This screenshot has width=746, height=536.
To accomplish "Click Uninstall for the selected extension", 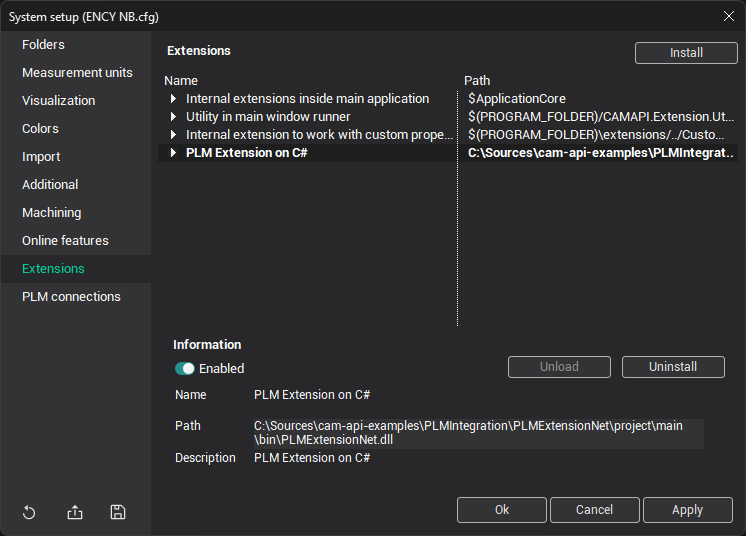I will [673, 367].
